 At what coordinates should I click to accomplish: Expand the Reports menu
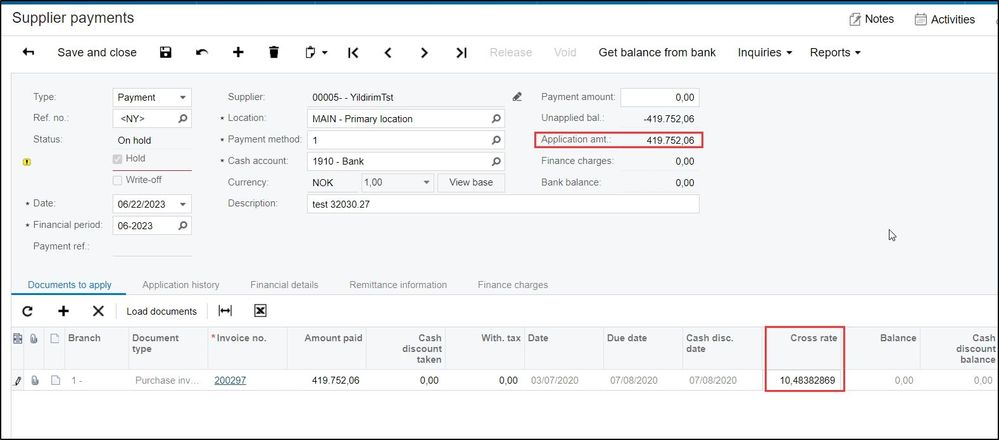click(835, 52)
